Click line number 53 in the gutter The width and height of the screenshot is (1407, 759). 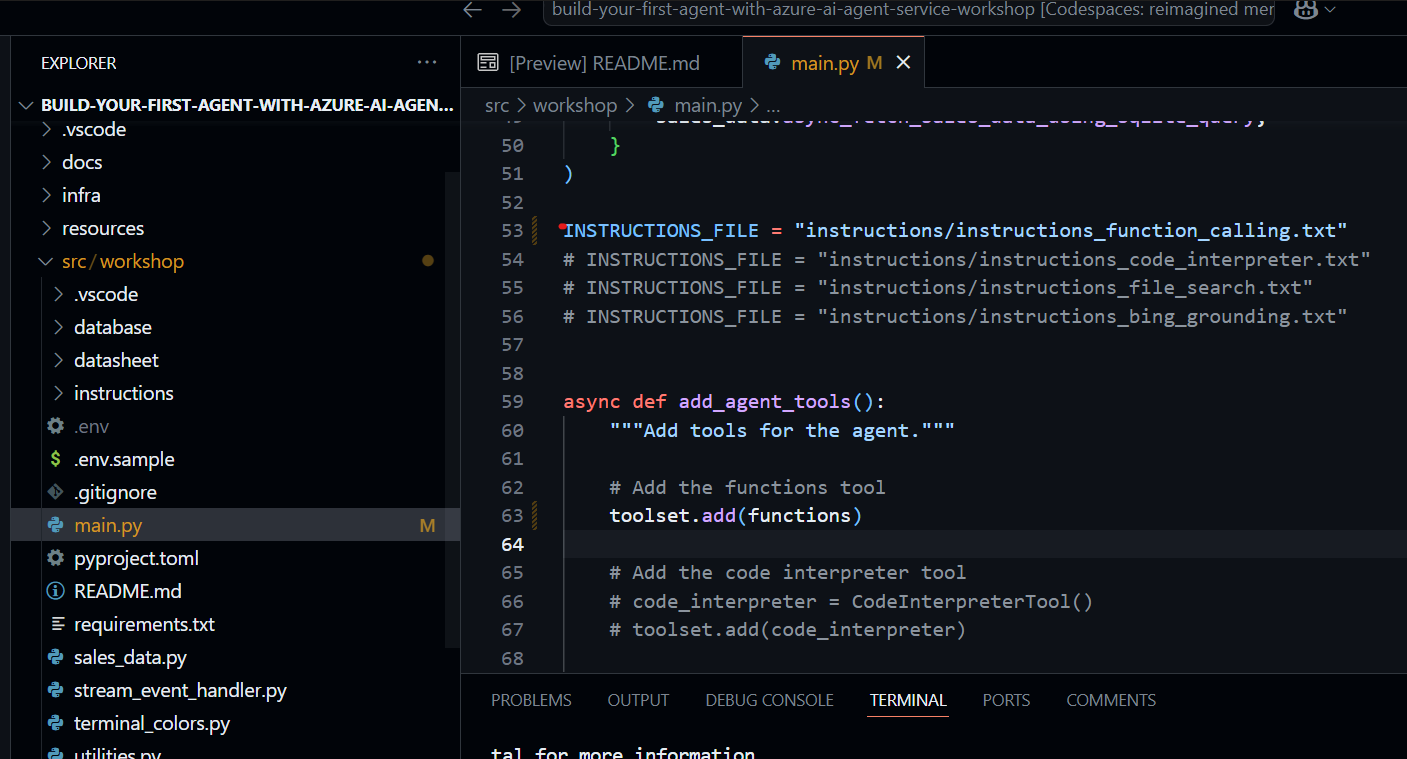512,231
